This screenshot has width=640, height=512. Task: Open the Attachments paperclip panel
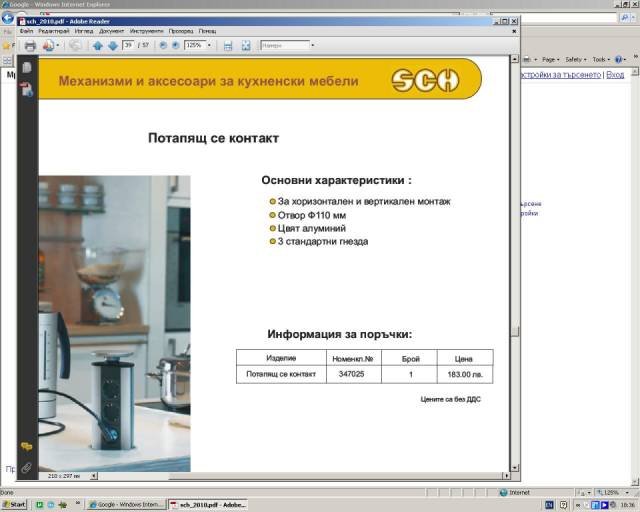27,466
